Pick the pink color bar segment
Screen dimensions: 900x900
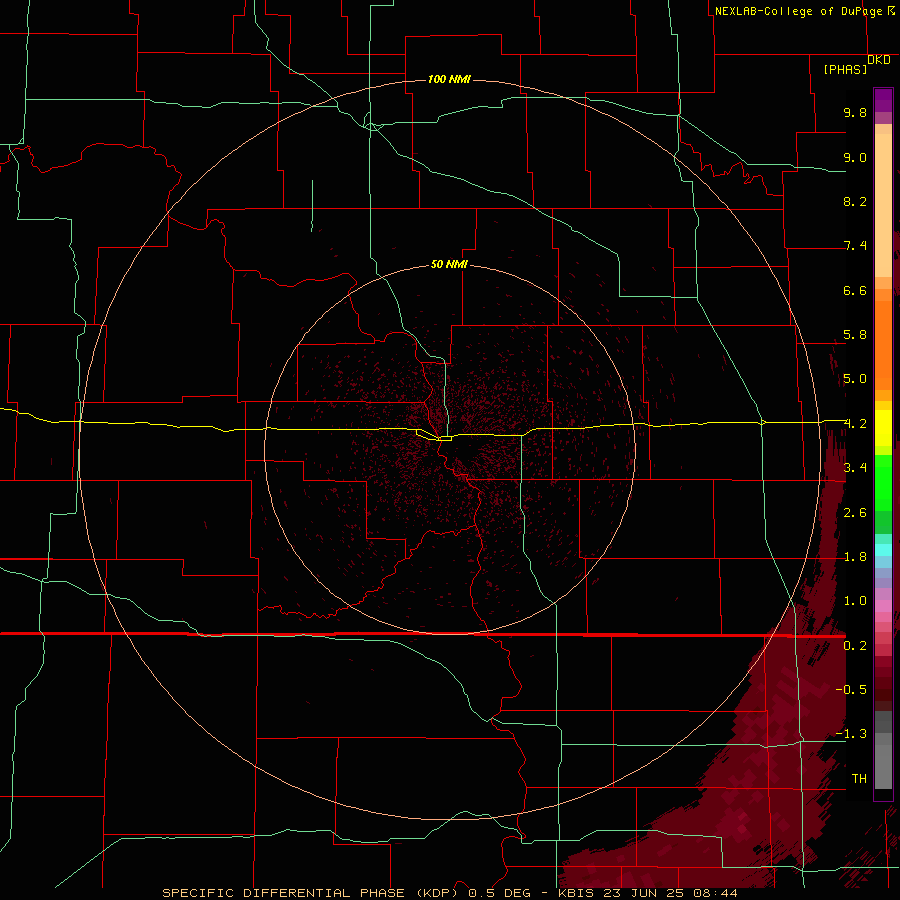883,606
